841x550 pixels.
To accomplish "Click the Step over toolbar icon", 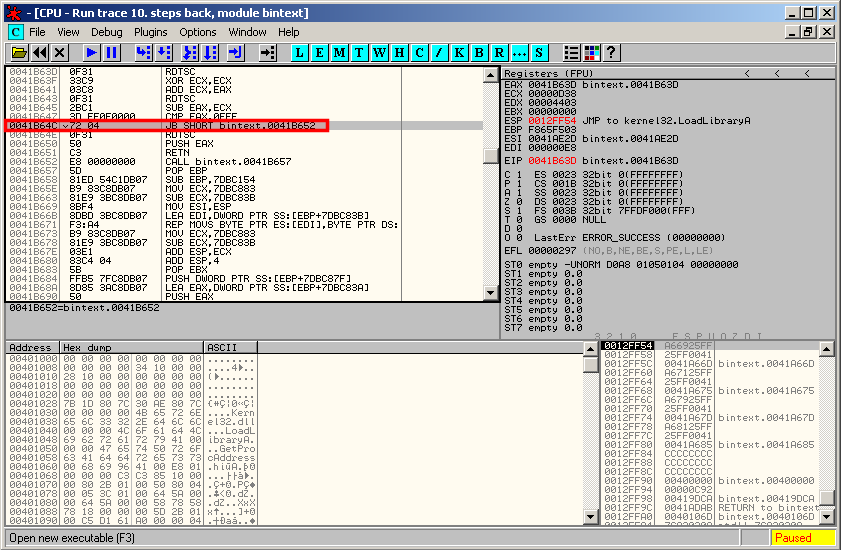I will (x=165, y=52).
